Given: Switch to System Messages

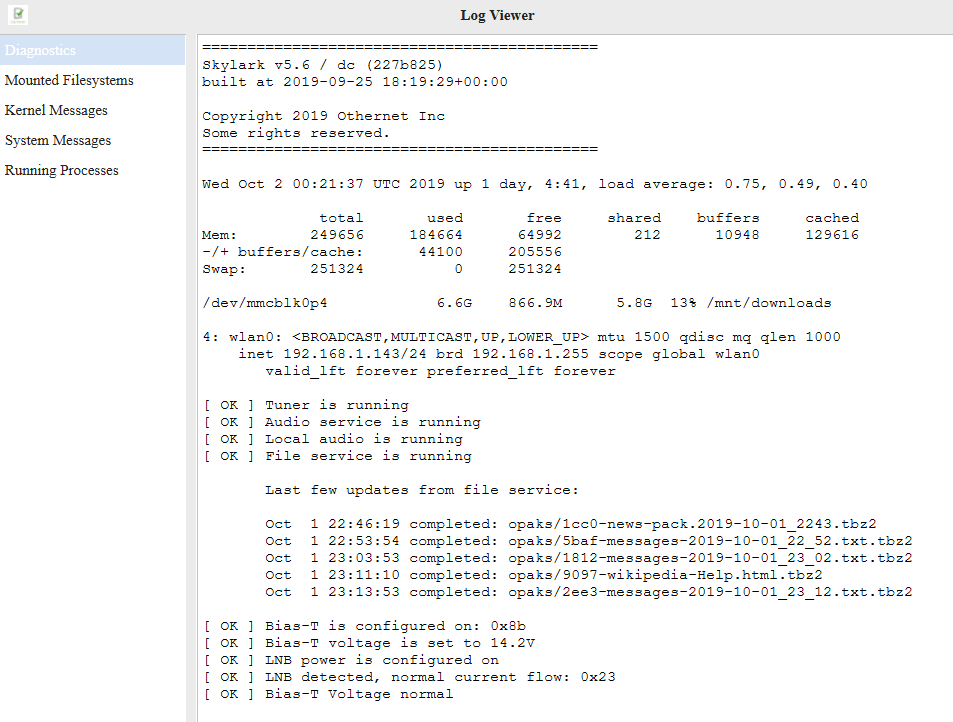Looking at the screenshot, I should point(58,140).
